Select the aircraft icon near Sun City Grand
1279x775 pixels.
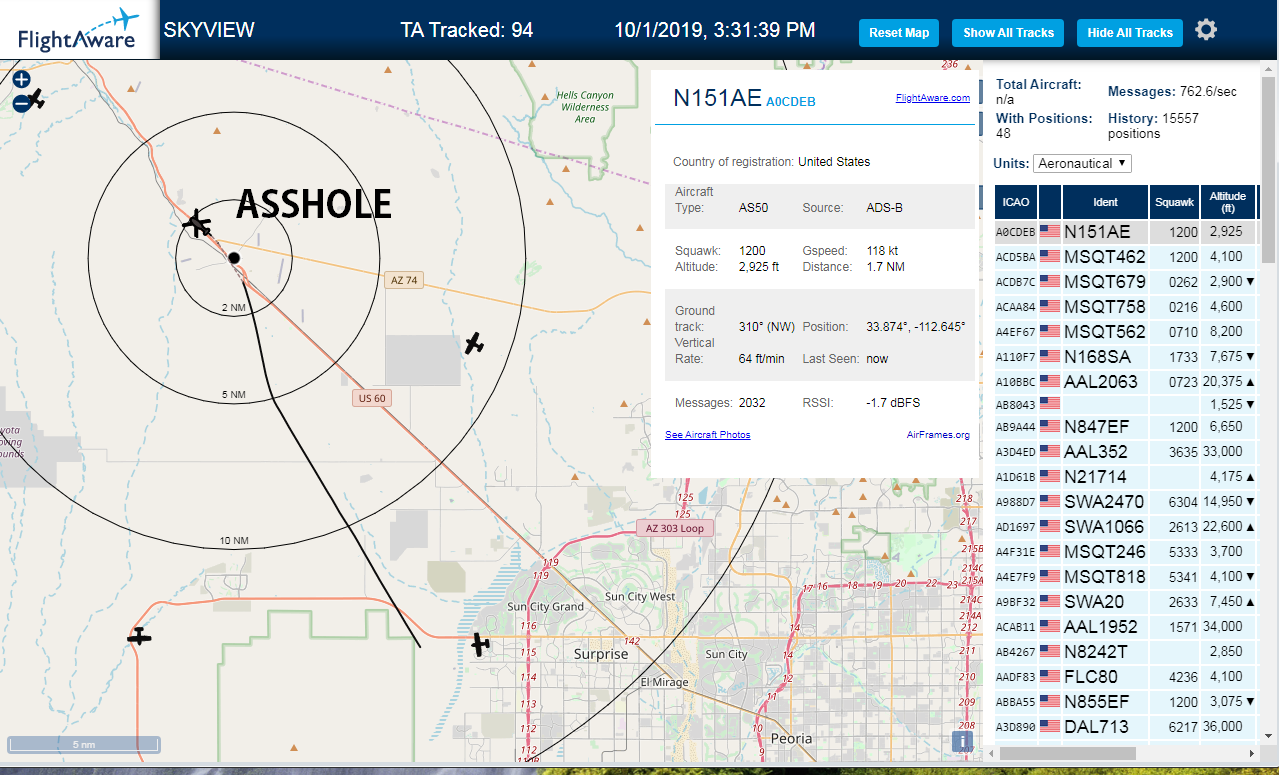point(481,644)
